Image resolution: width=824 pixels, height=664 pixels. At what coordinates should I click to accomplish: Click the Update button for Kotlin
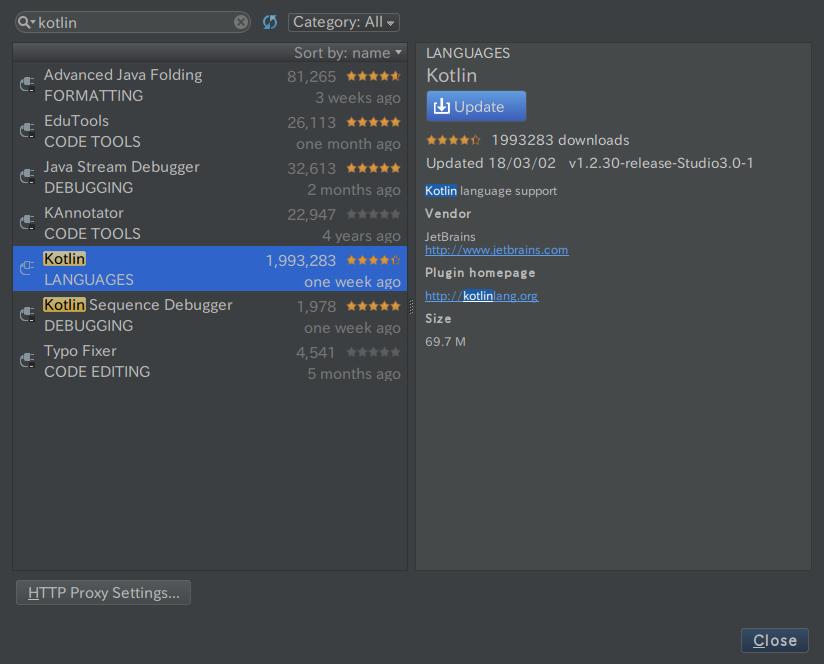tap(476, 106)
